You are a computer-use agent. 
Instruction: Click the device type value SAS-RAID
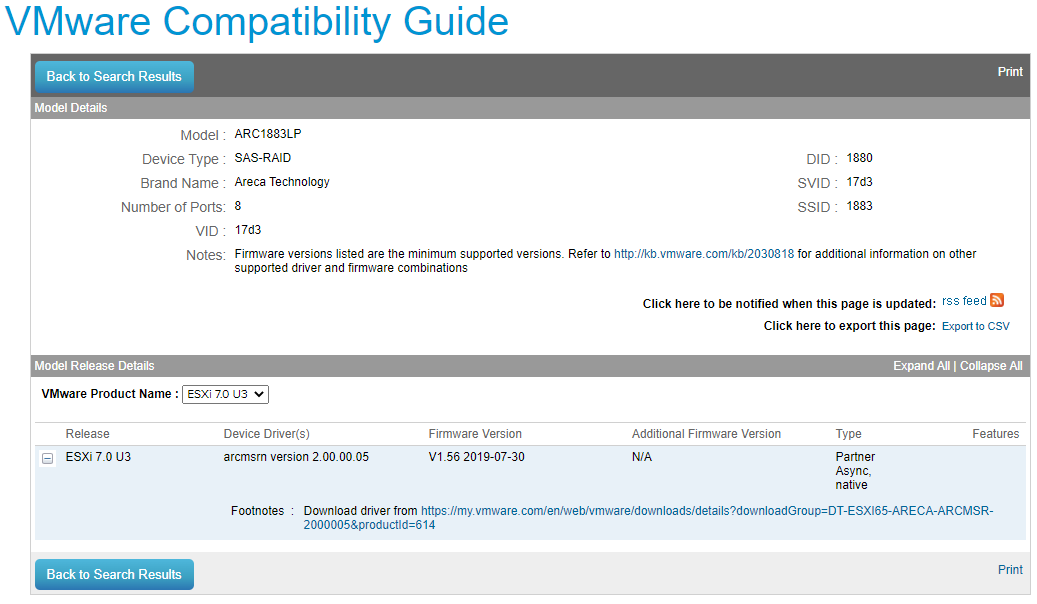point(263,157)
